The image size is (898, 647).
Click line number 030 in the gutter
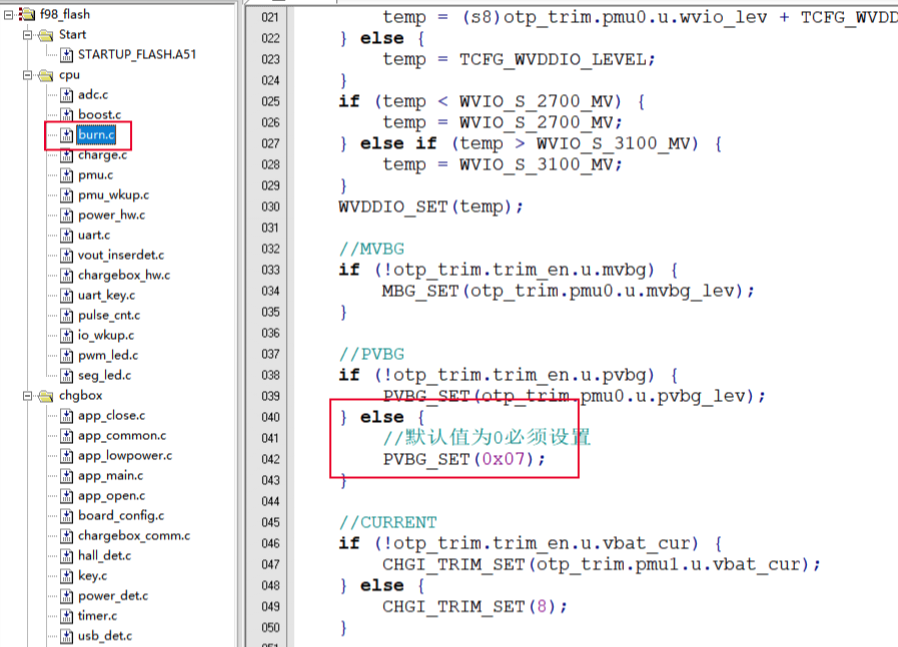[x=270, y=207]
